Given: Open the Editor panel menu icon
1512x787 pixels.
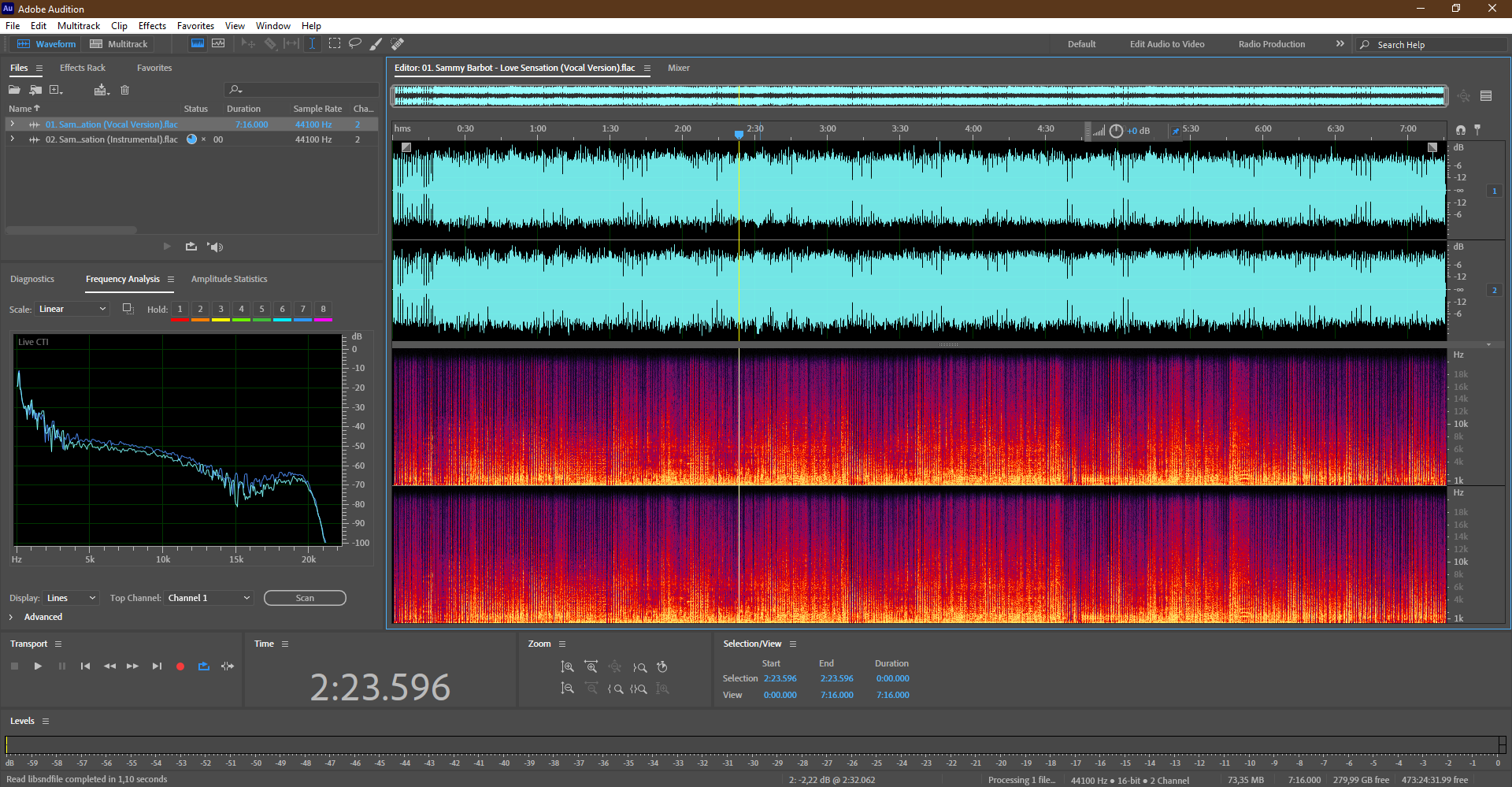Looking at the screenshot, I should (x=647, y=69).
